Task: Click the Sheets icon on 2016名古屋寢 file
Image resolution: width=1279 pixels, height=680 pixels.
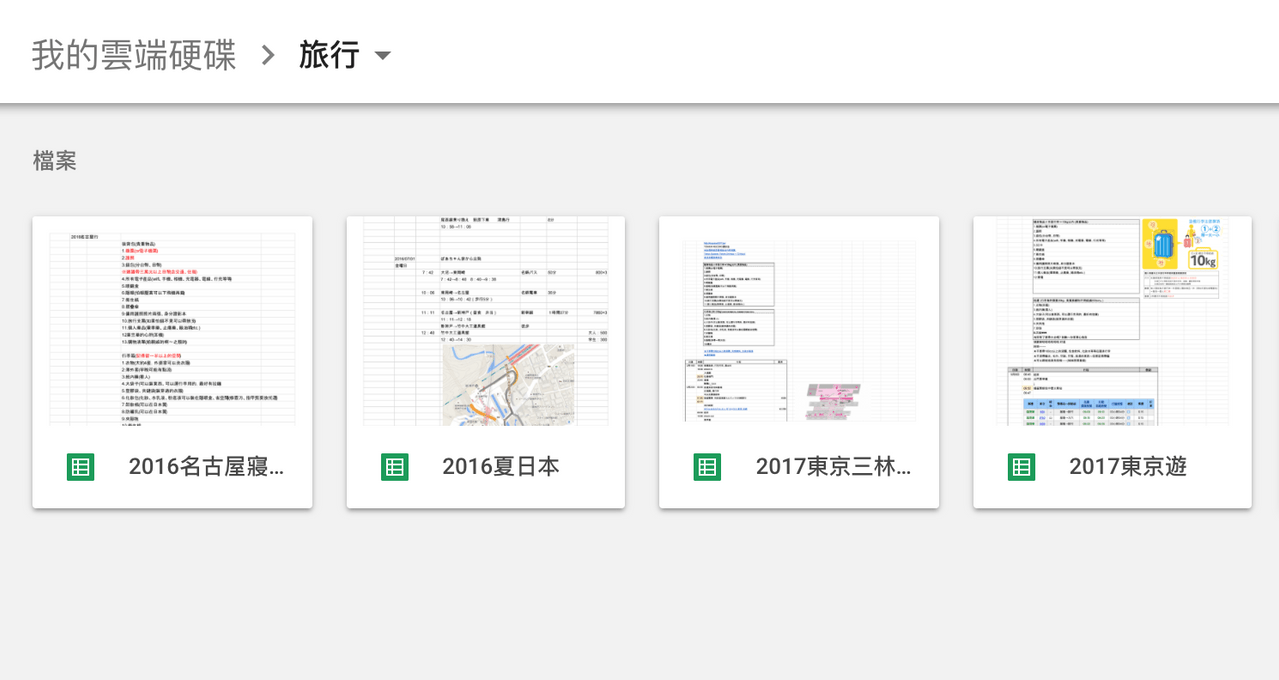Action: point(81,466)
